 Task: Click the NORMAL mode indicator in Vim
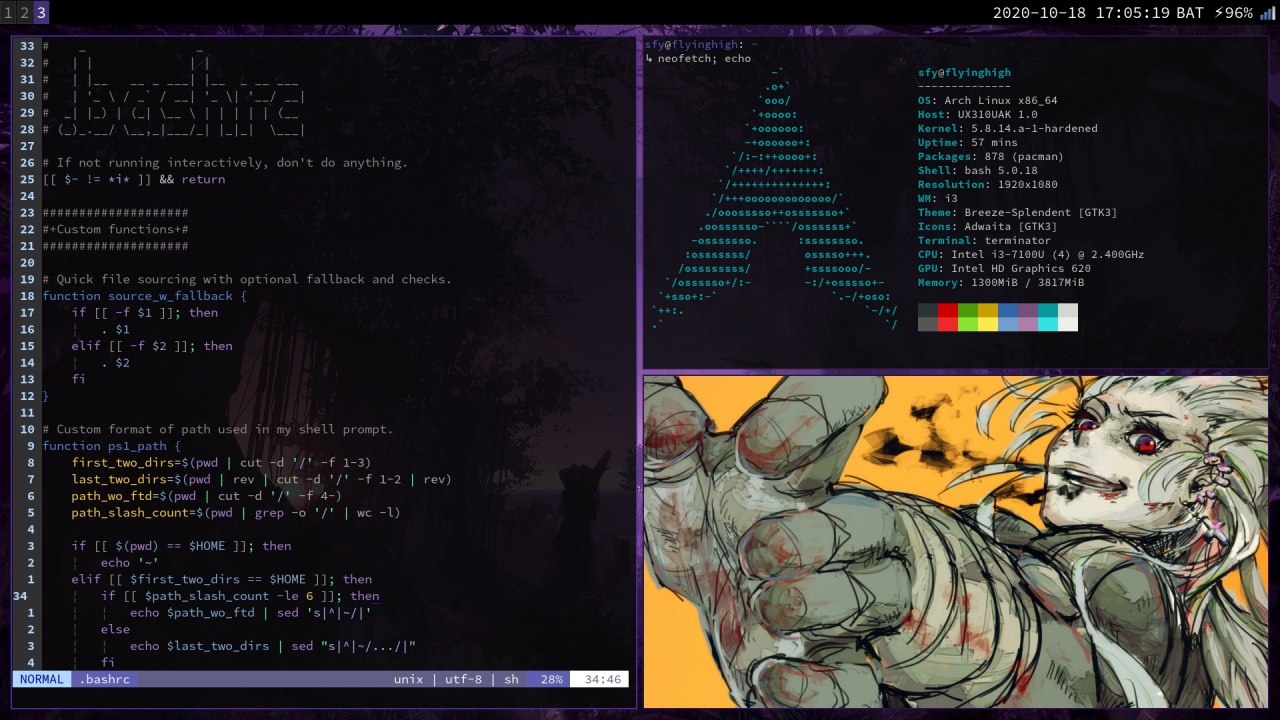pos(41,679)
